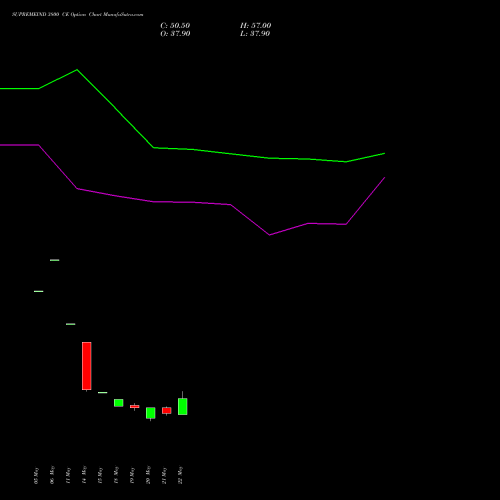This screenshot has width=500, height=500.
Task: Click the flat candle mark for 06 May
Action: (x=55, y=260)
